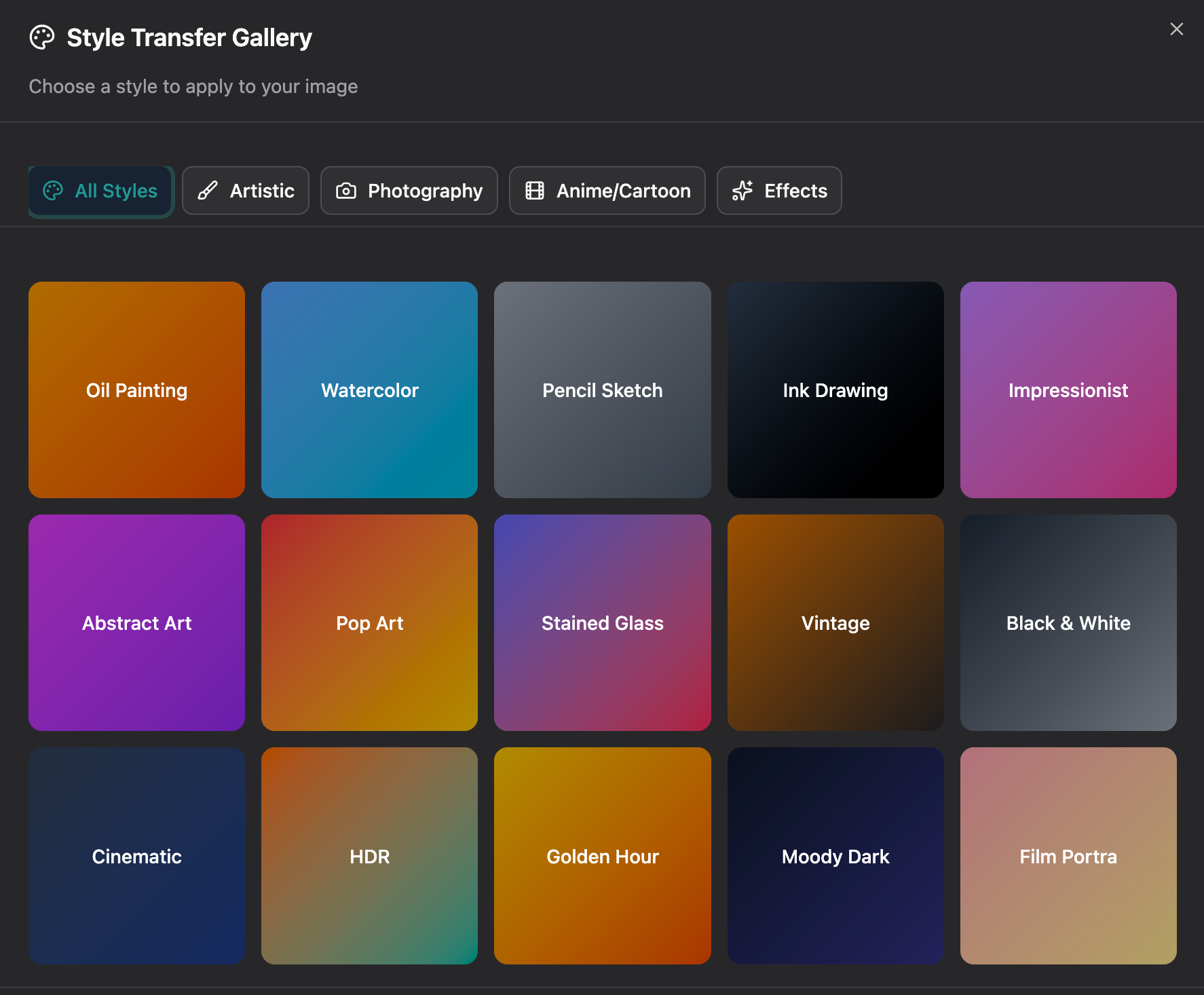Choose the Pop Art style

point(369,622)
